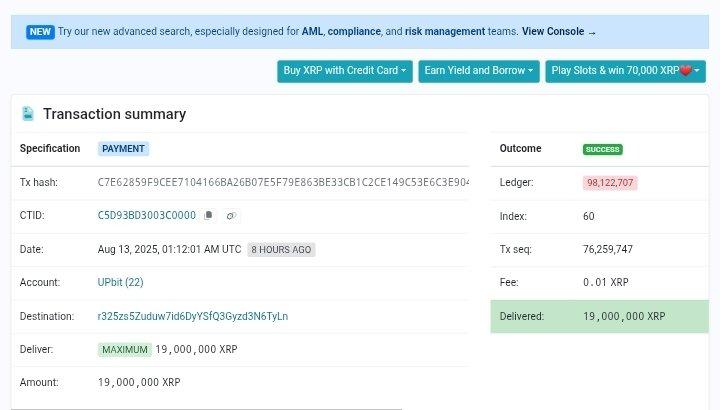
Task: Click the horizontal scrollbar below Amount
Action: (x=206, y=407)
